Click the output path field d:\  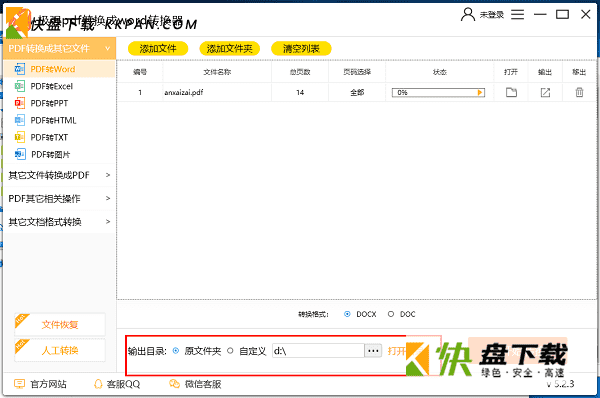[318, 351]
